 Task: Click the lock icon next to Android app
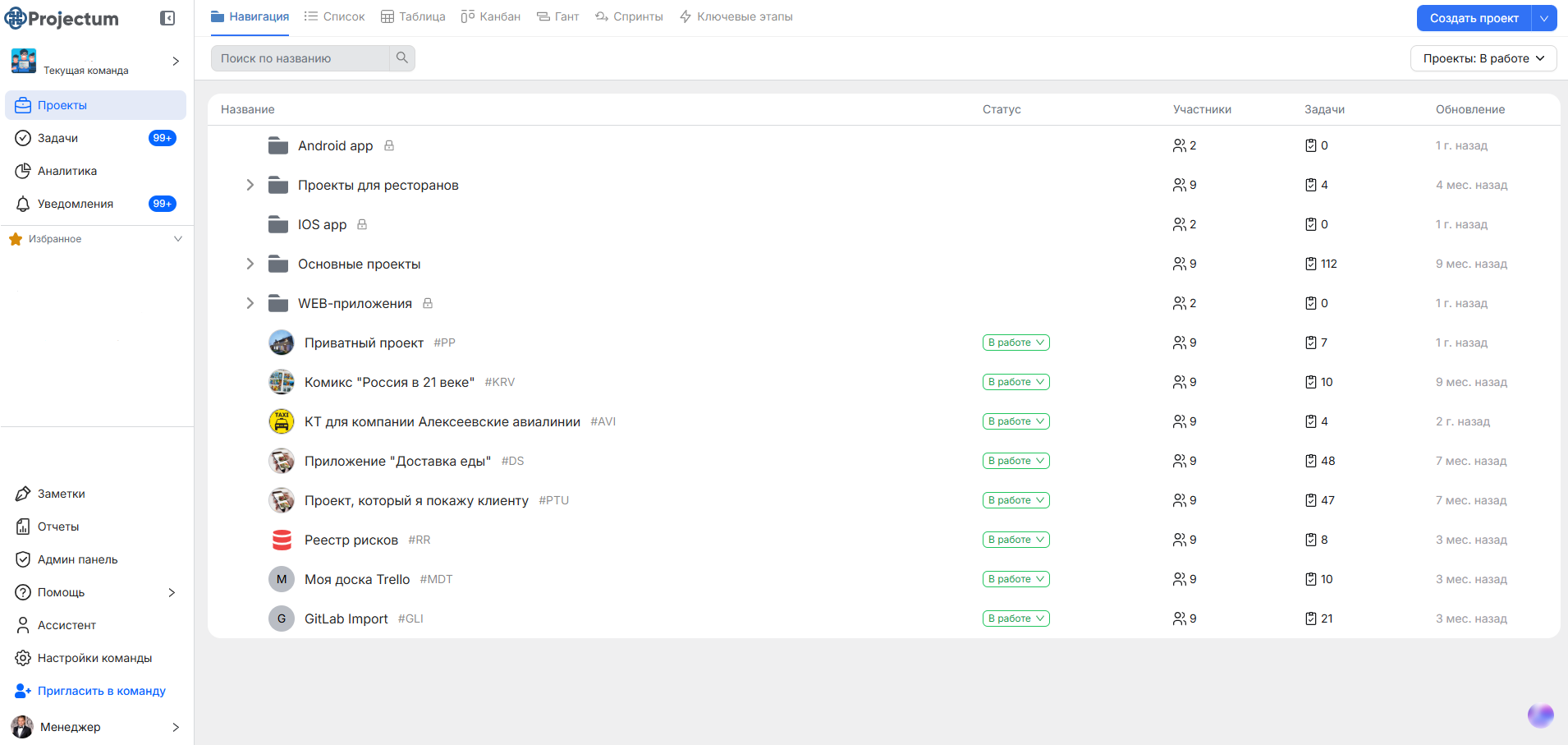[x=388, y=145]
